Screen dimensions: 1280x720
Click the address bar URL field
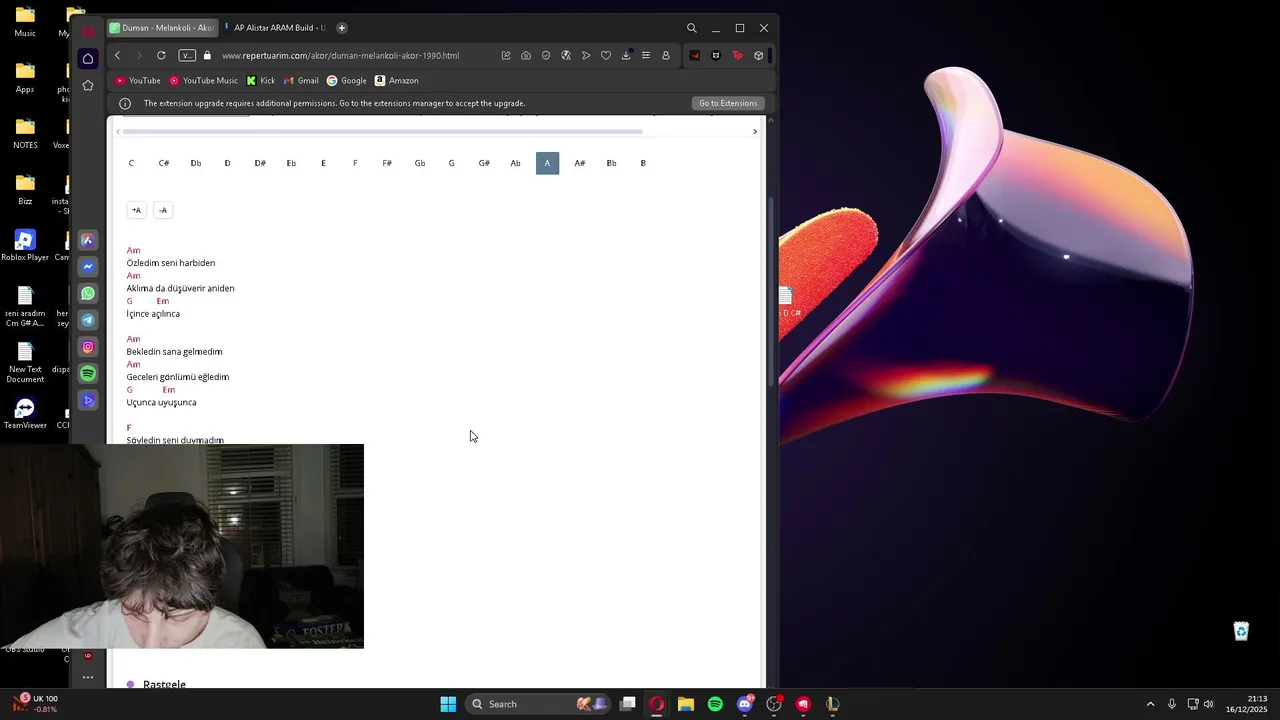tap(340, 55)
